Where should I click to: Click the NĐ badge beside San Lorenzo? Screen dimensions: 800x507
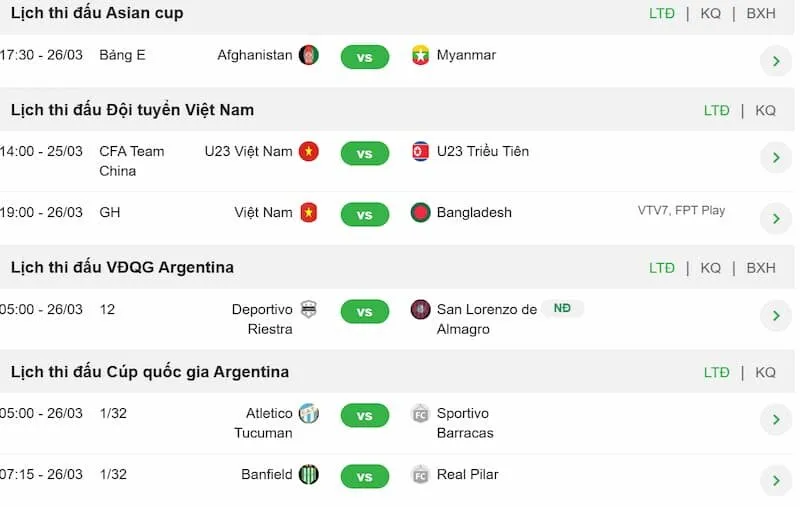coord(562,309)
